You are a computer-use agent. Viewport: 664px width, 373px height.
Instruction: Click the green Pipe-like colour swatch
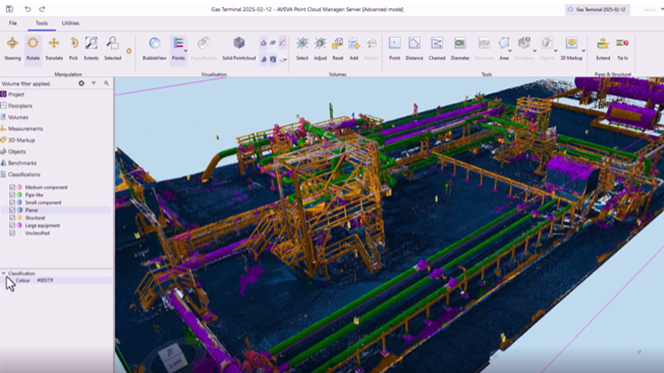[x=19, y=195]
